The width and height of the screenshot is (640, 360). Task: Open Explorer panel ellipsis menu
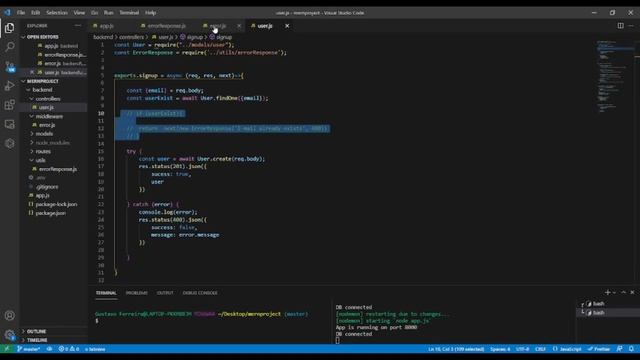[x=78, y=25]
